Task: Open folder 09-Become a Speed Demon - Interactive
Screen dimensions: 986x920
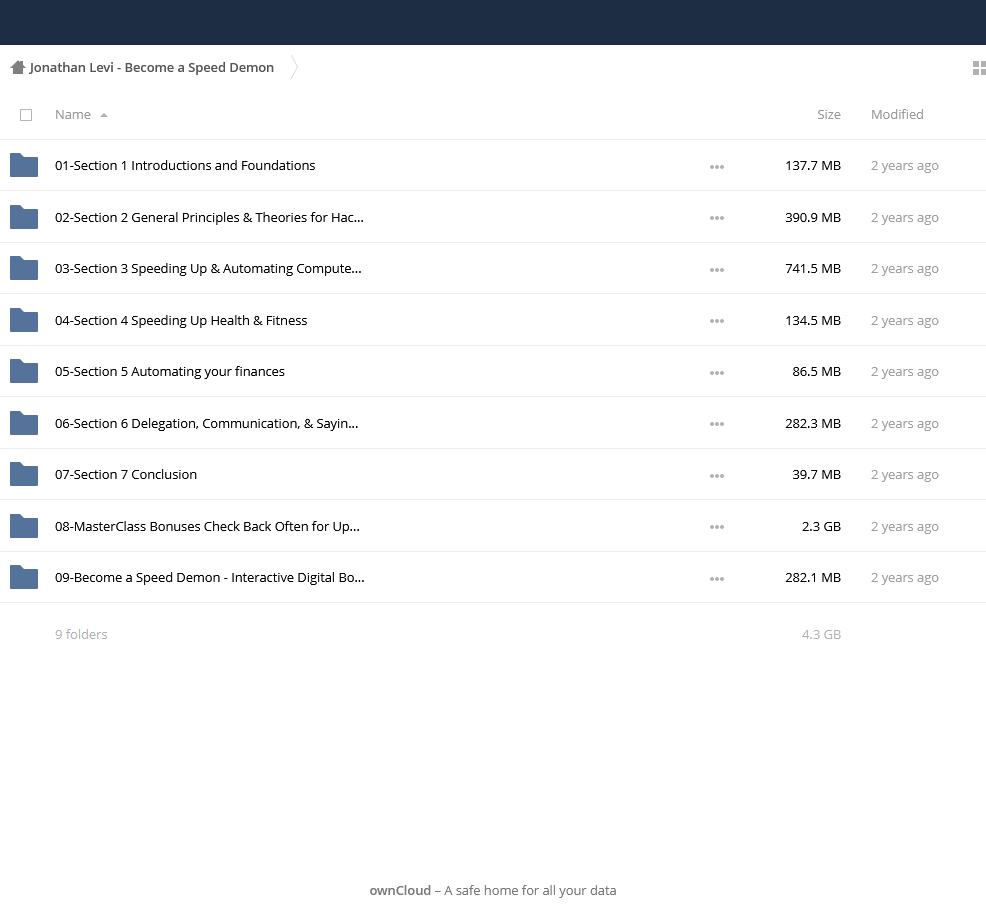Action: point(209,577)
